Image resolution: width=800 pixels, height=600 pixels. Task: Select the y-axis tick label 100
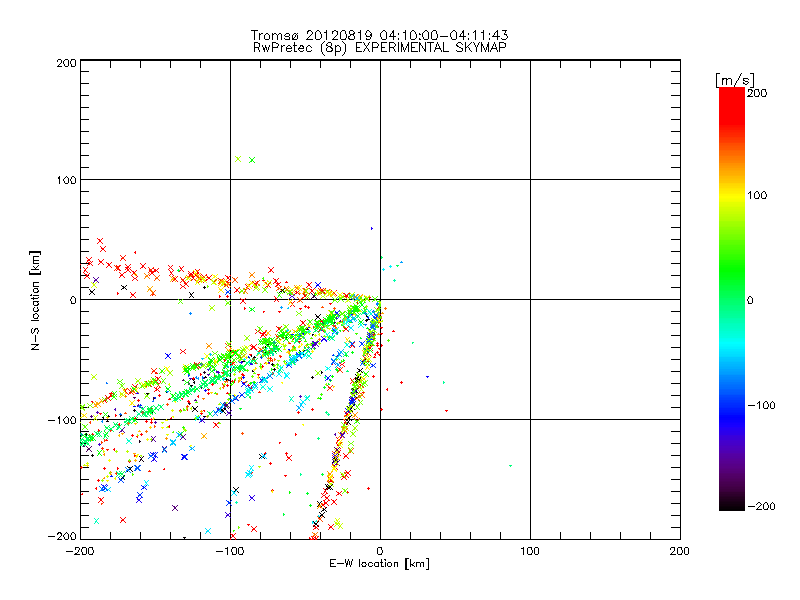(65, 180)
